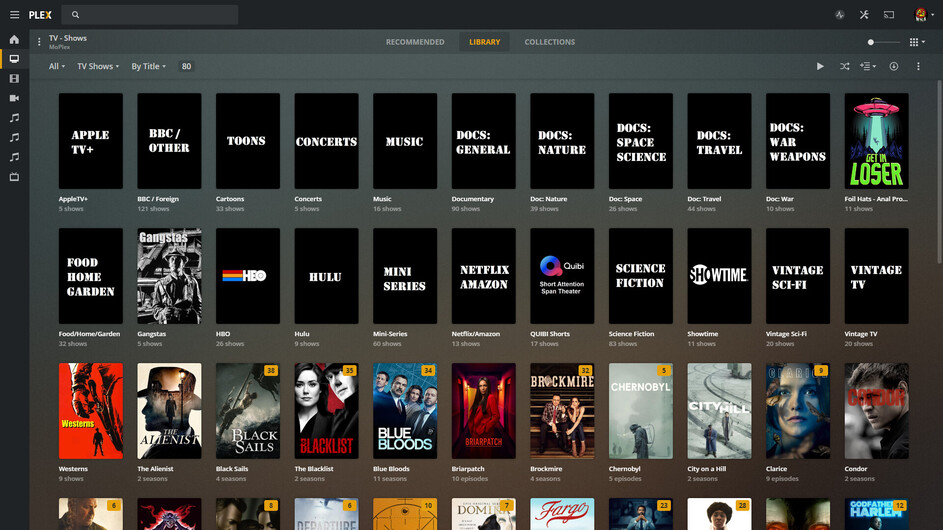Open The Blacklist show poster
This screenshot has width=943, height=530.
point(327,411)
